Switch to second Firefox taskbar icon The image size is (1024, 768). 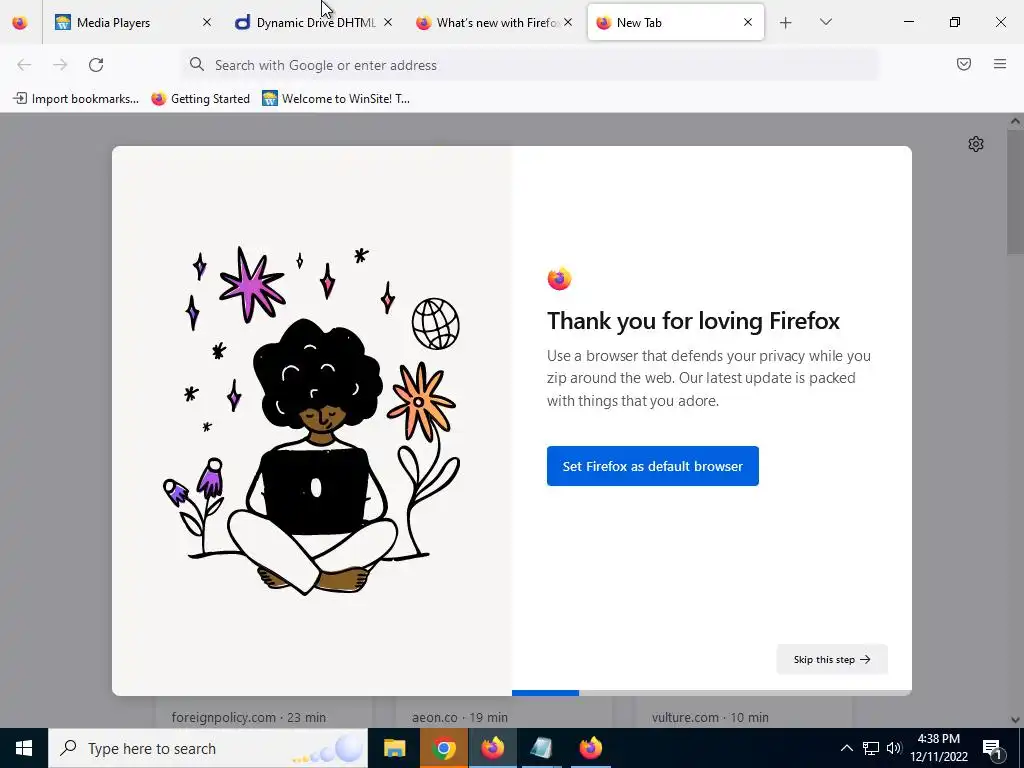click(x=590, y=748)
